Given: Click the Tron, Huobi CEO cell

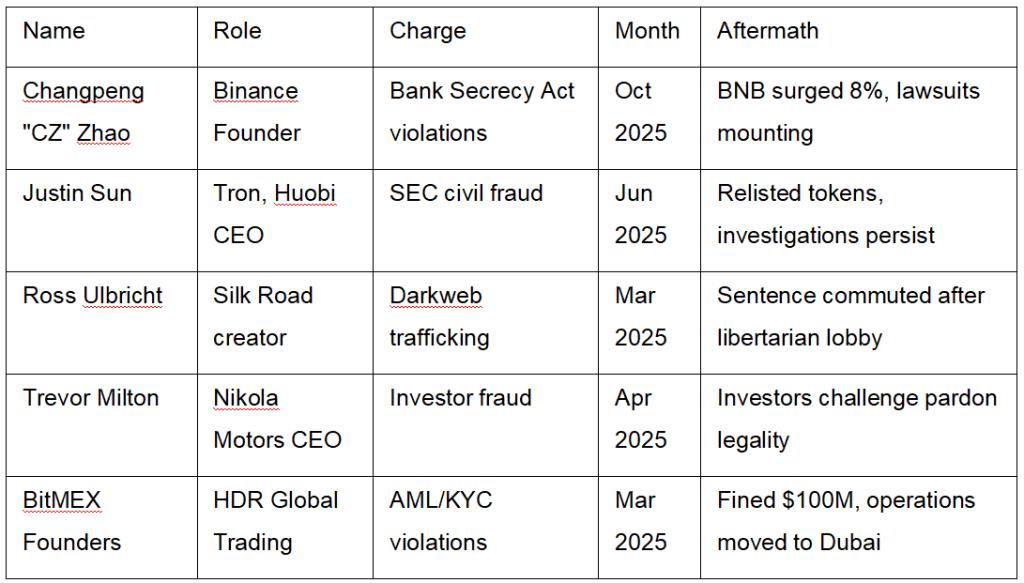Looking at the screenshot, I should (275, 214).
